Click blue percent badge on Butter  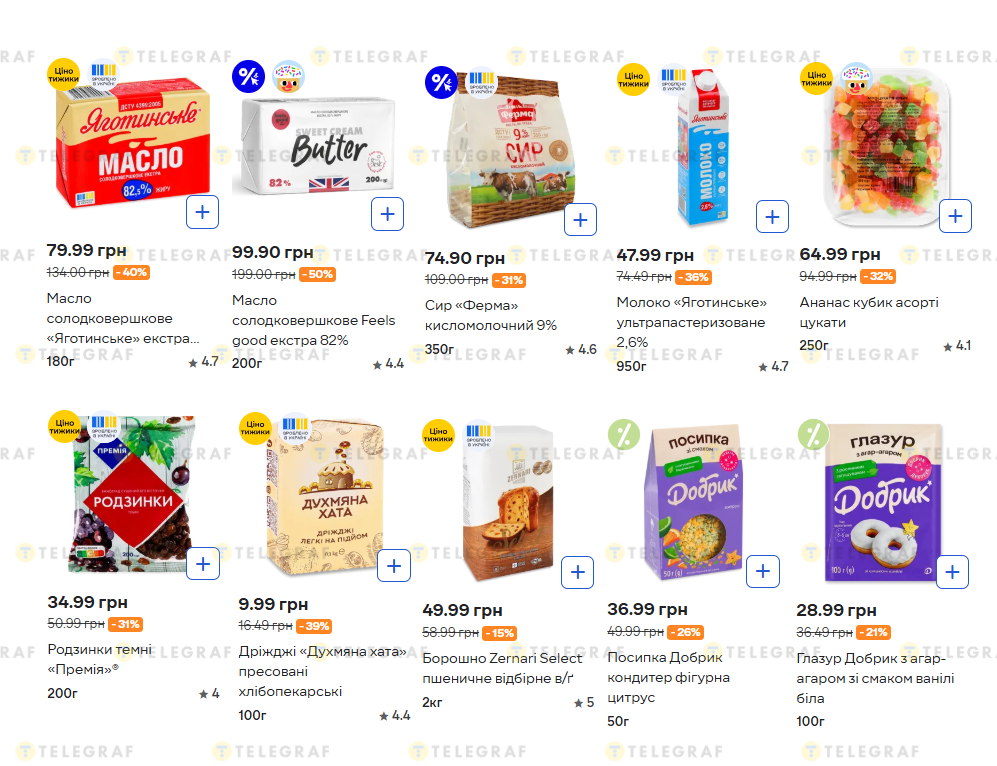tap(248, 76)
